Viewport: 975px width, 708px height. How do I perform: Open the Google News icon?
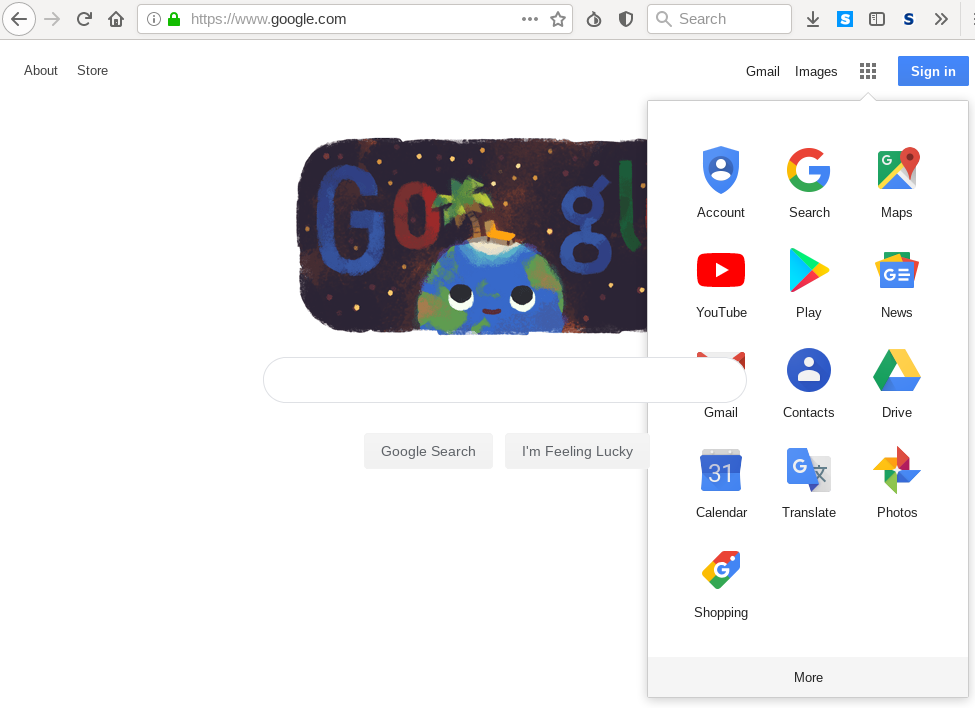pos(897,270)
